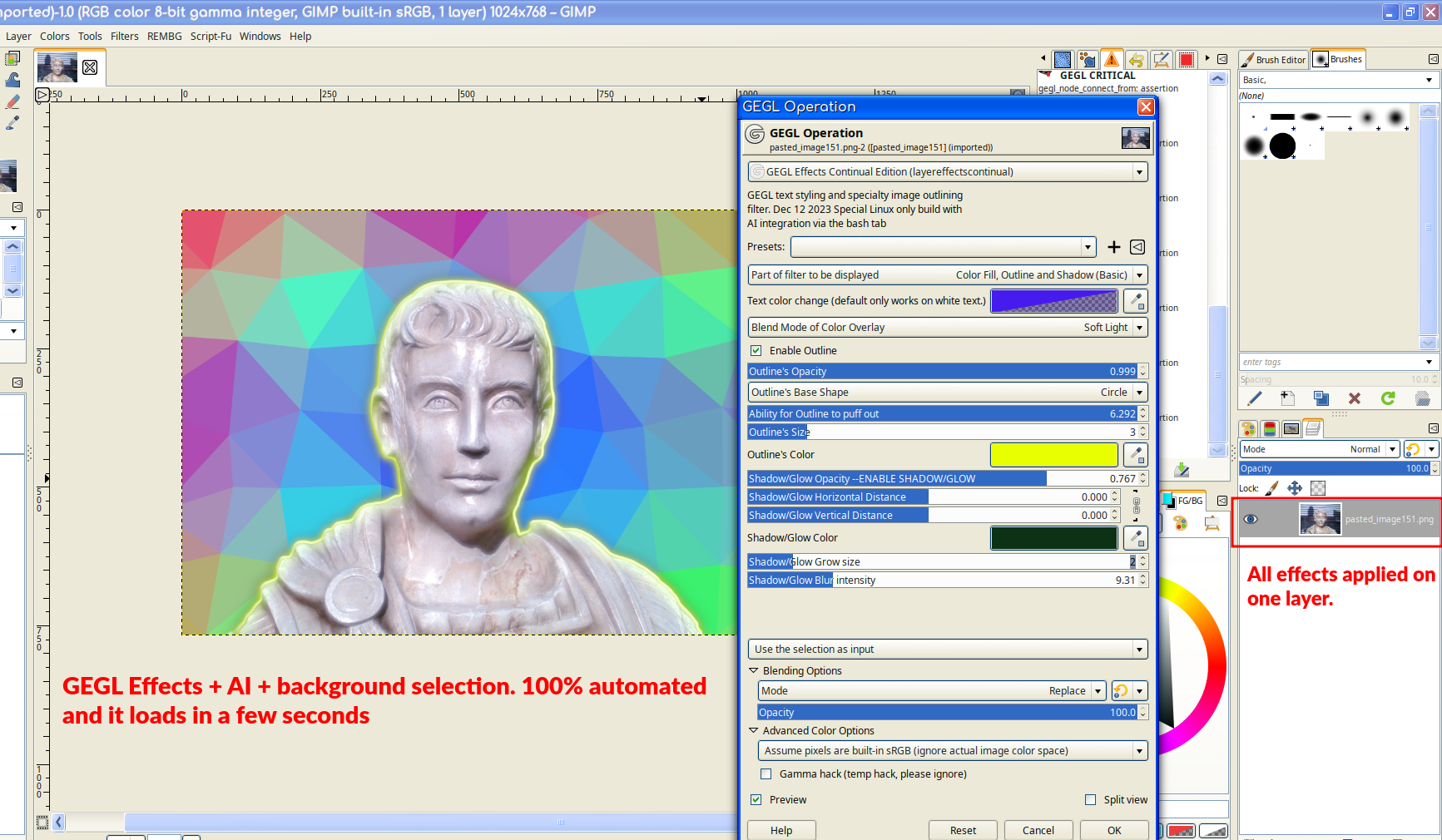
Task: Open blending Mode Replace dropdown
Action: (932, 691)
